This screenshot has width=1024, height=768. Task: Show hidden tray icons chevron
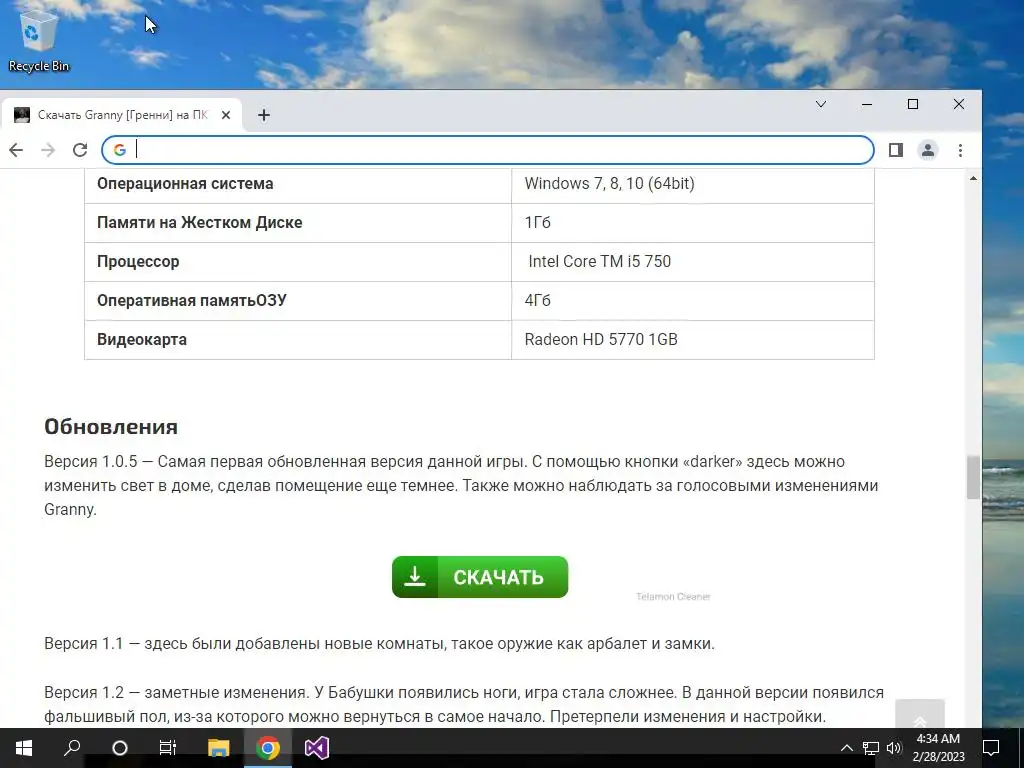pos(846,748)
